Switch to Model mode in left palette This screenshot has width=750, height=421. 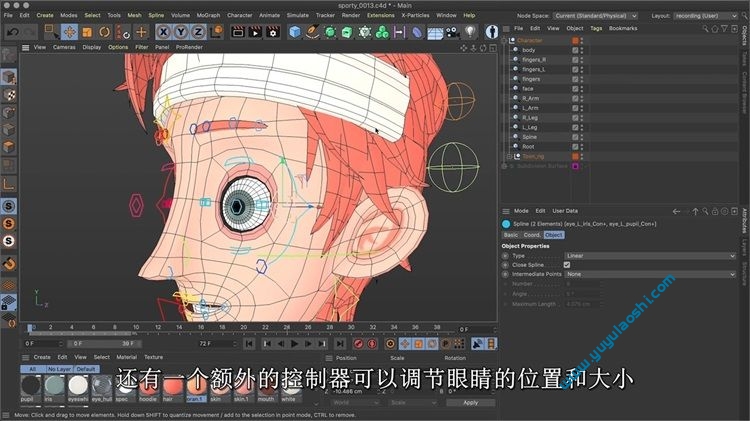(x=9, y=78)
